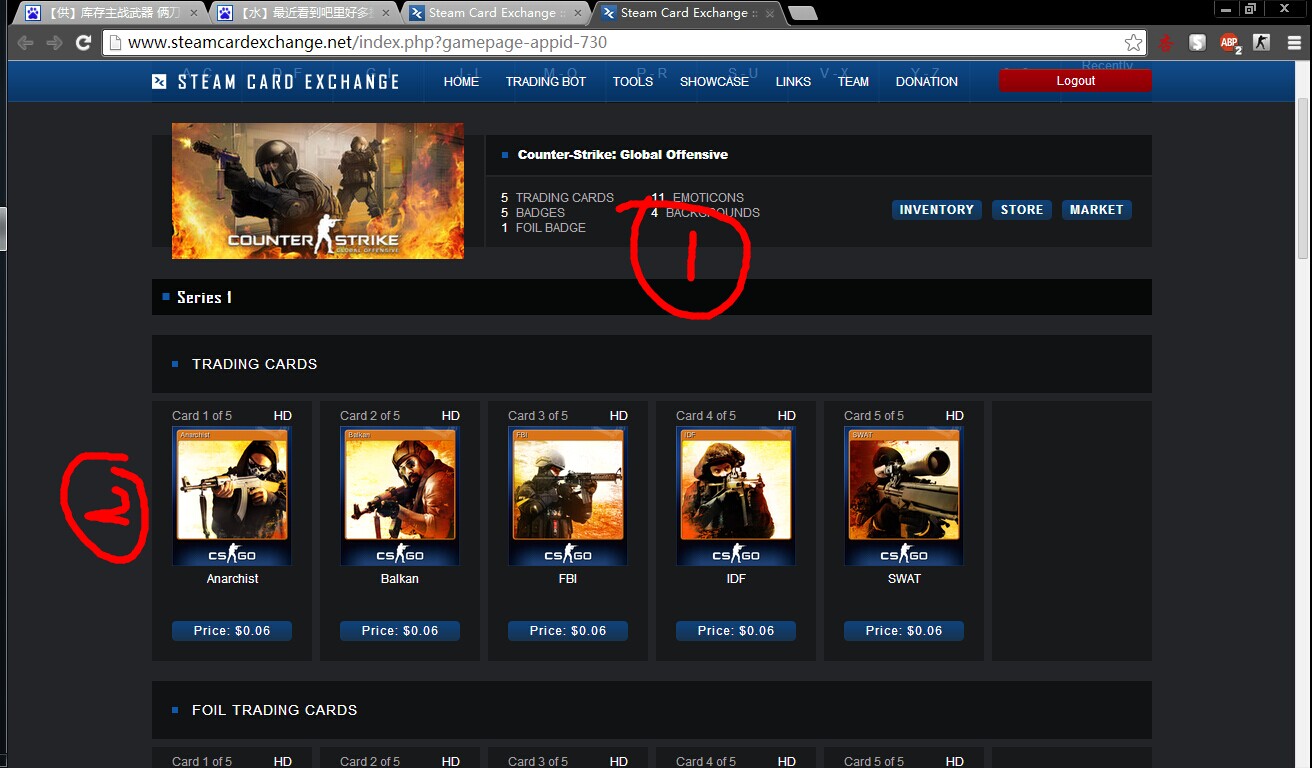Click the Counter-Strike banner image
This screenshot has width=1312, height=768.
pos(318,191)
